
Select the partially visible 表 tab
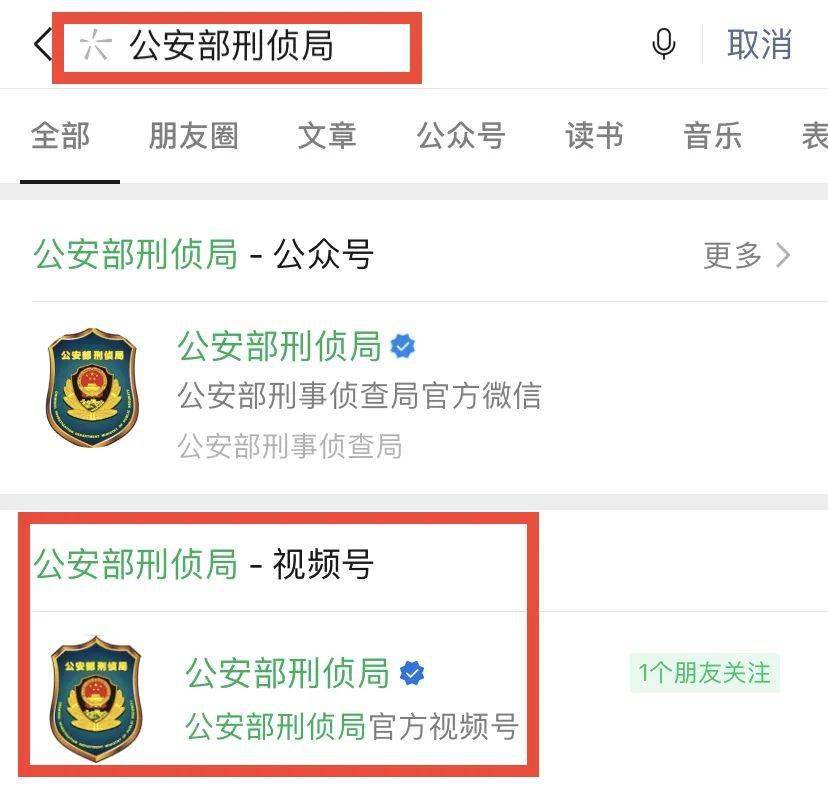[815, 136]
